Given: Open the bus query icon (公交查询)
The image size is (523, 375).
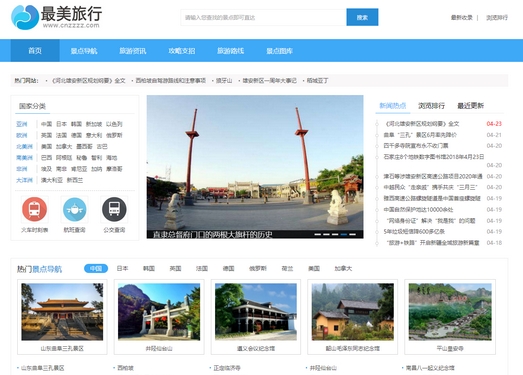Looking at the screenshot, I should point(114,209).
